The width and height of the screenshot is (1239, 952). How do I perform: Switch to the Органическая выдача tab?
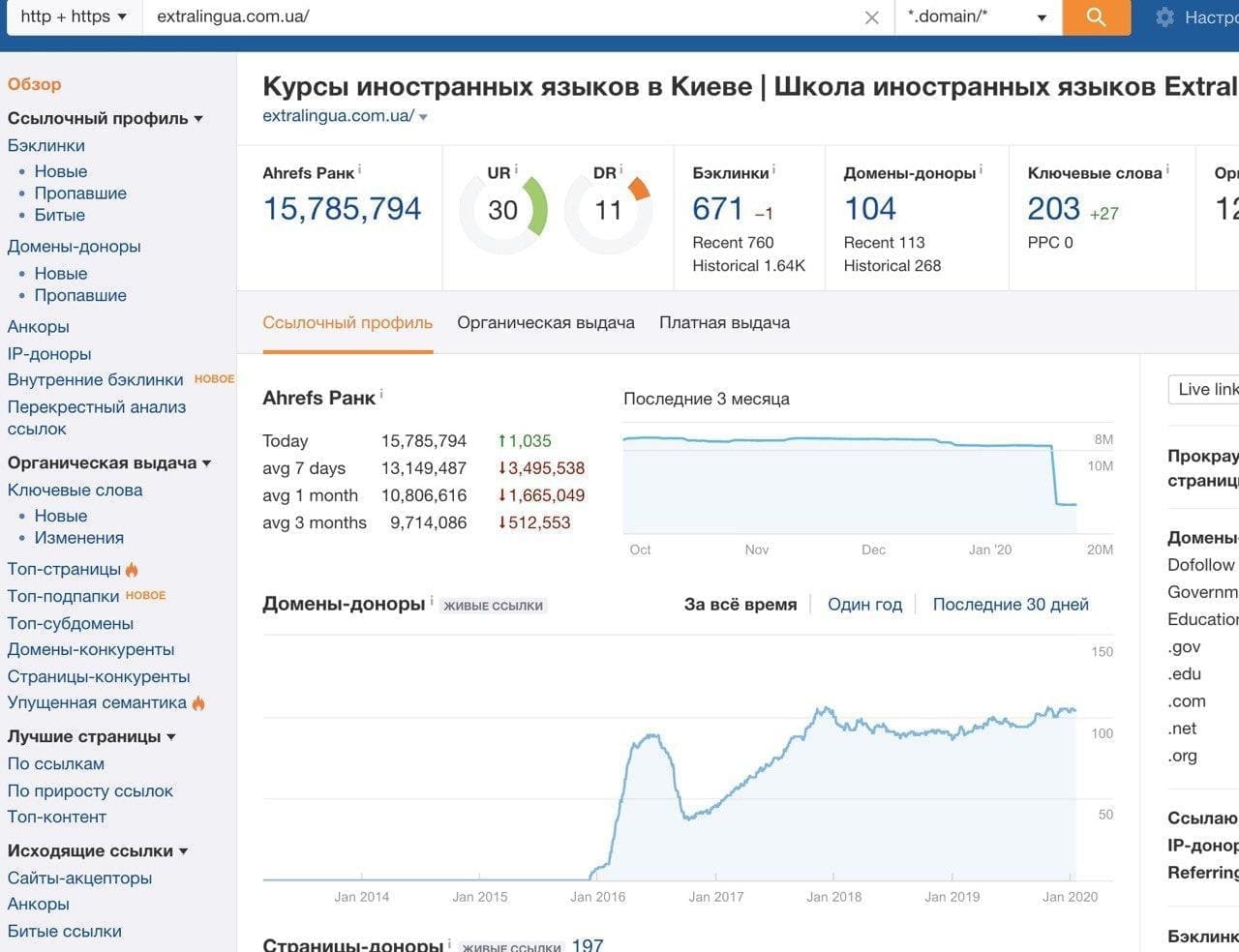(545, 322)
